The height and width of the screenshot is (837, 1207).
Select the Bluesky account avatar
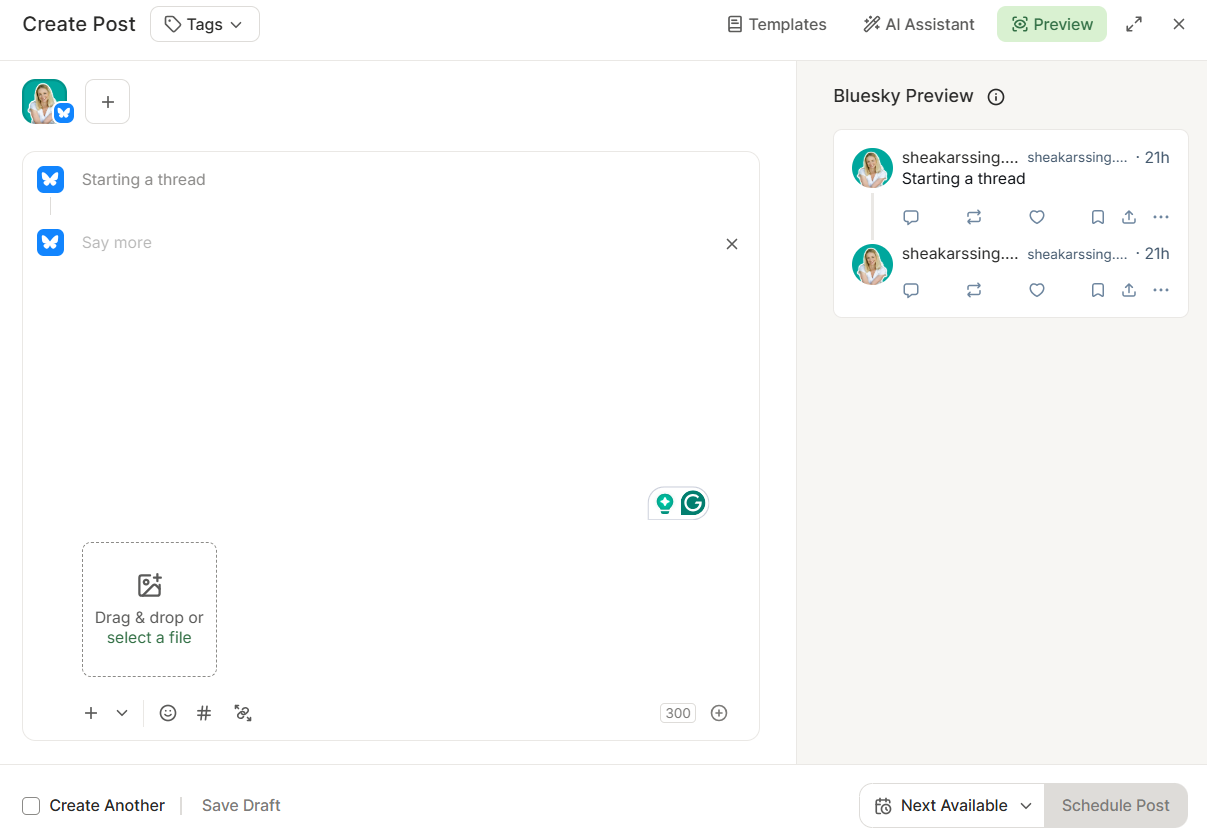point(45,101)
